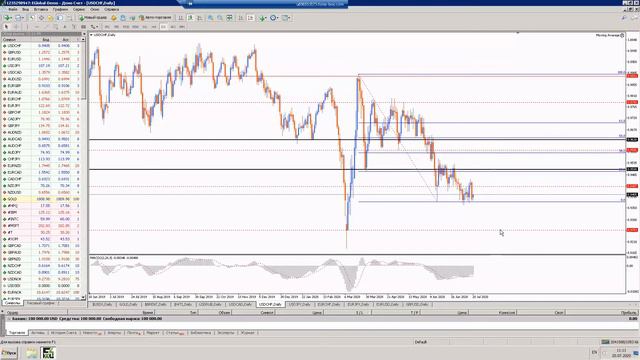Open the Periods clock dropdown
Viewport: 640px width, 360px height.
tap(275, 18)
